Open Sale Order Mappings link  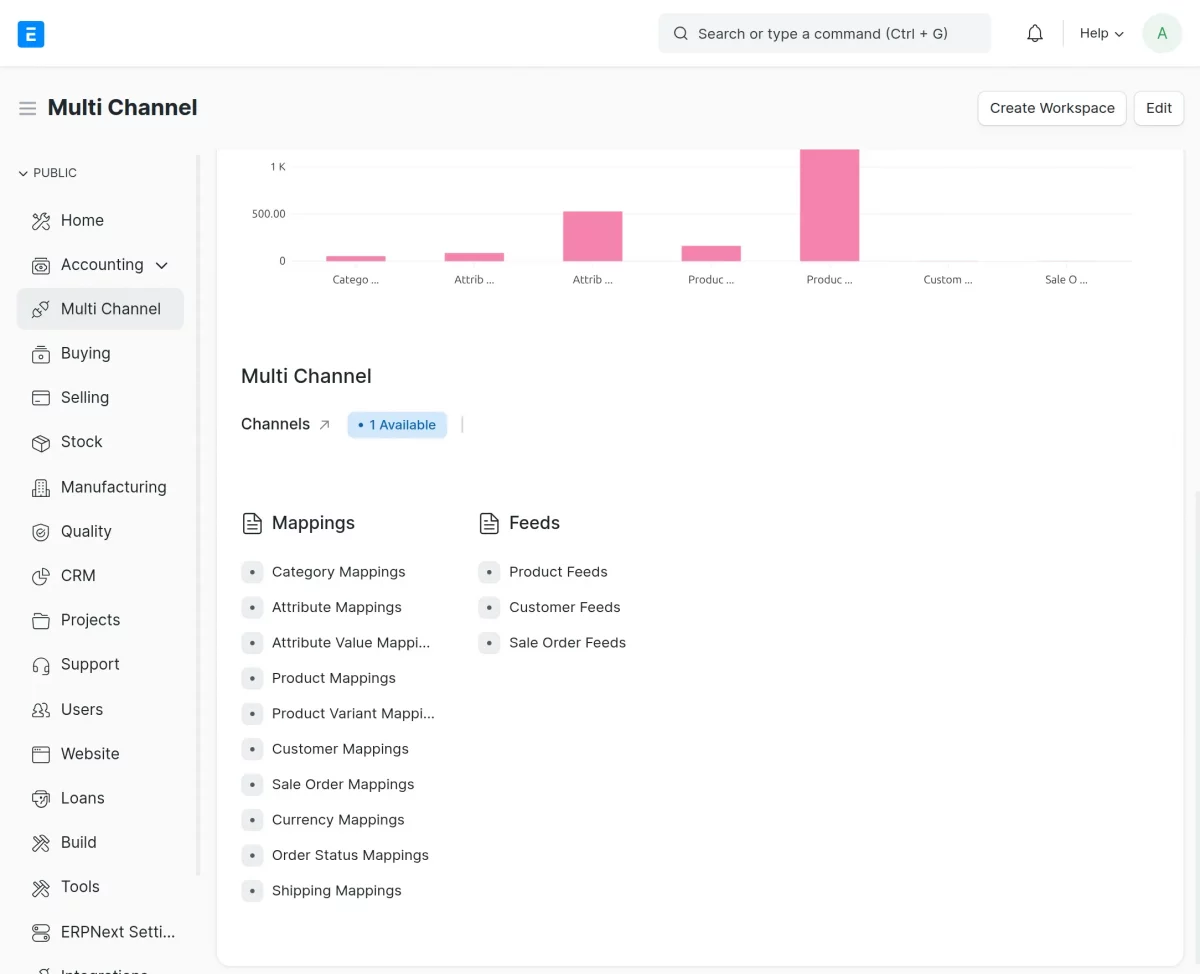(343, 785)
